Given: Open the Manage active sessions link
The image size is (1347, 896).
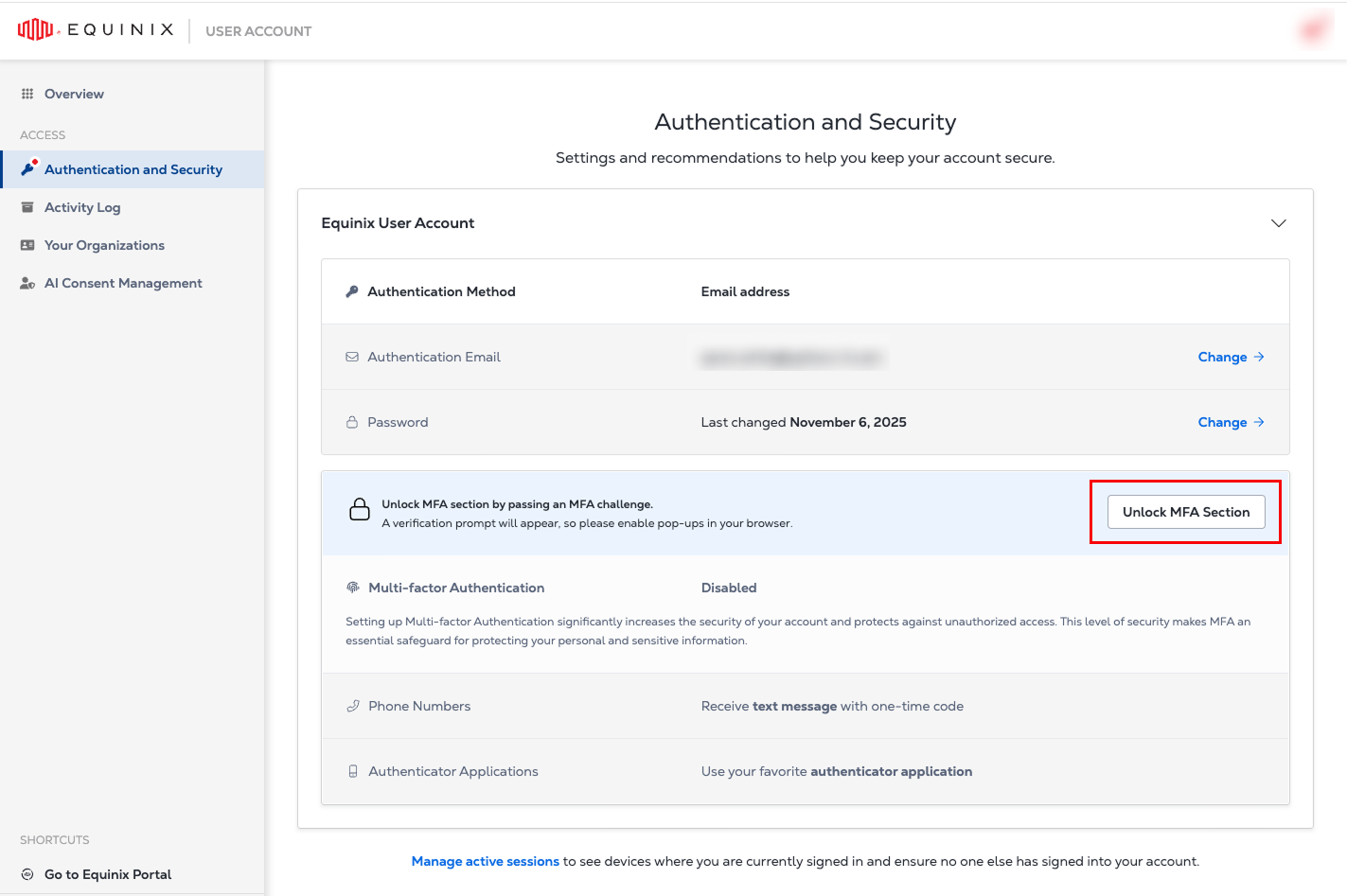Looking at the screenshot, I should coord(485,861).
